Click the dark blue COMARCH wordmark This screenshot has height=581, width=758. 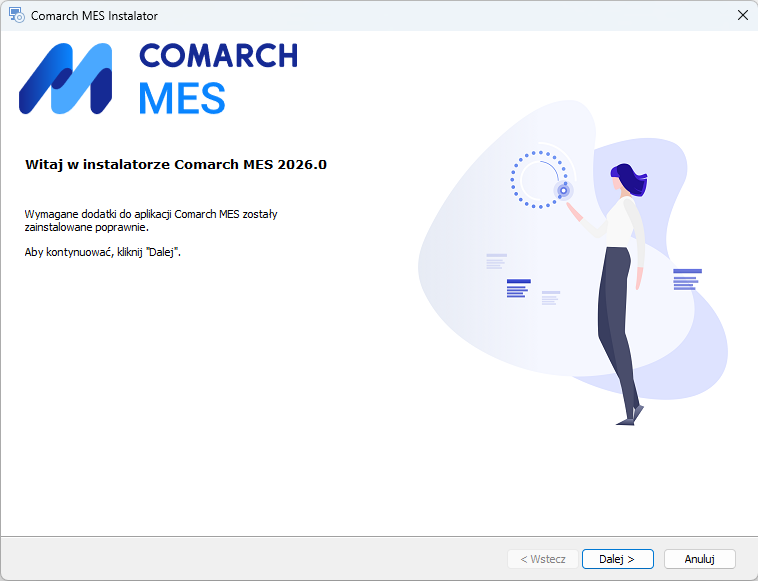(219, 56)
